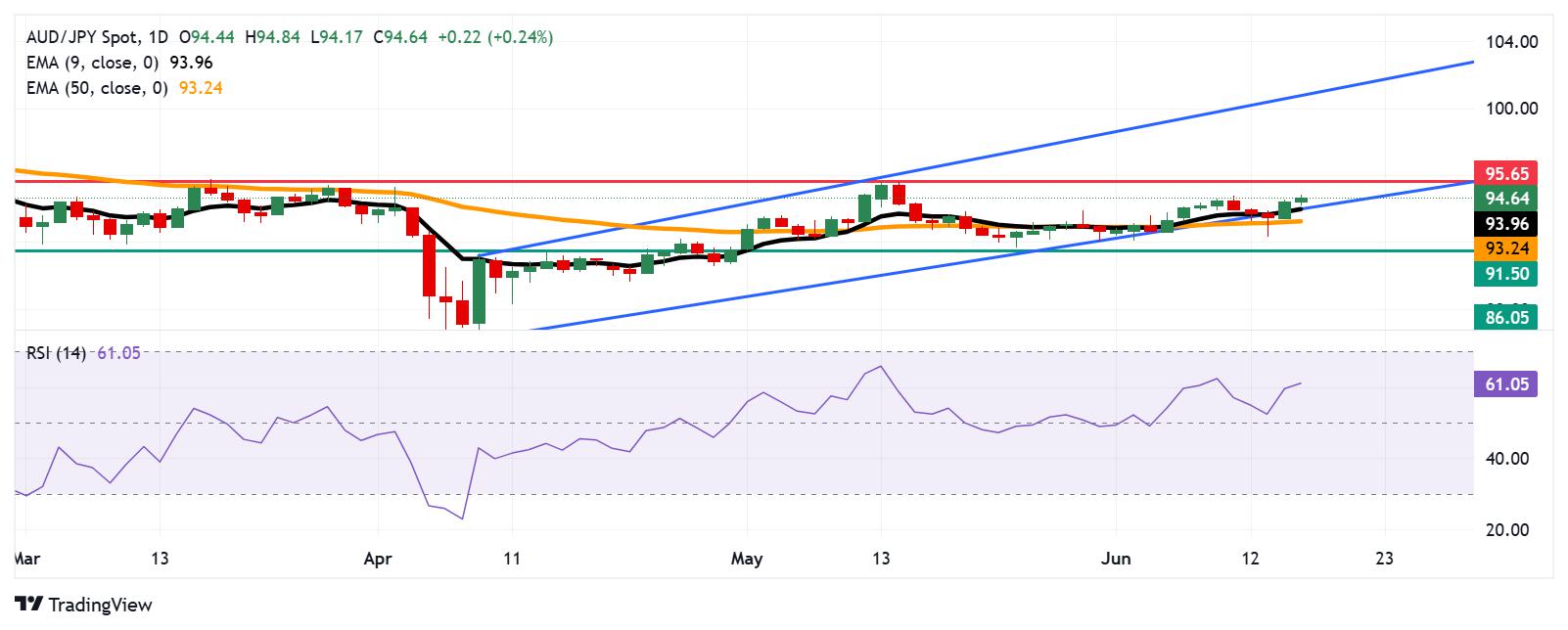
Task: Select the RSI (14) indicator legend
Action: click(82, 352)
